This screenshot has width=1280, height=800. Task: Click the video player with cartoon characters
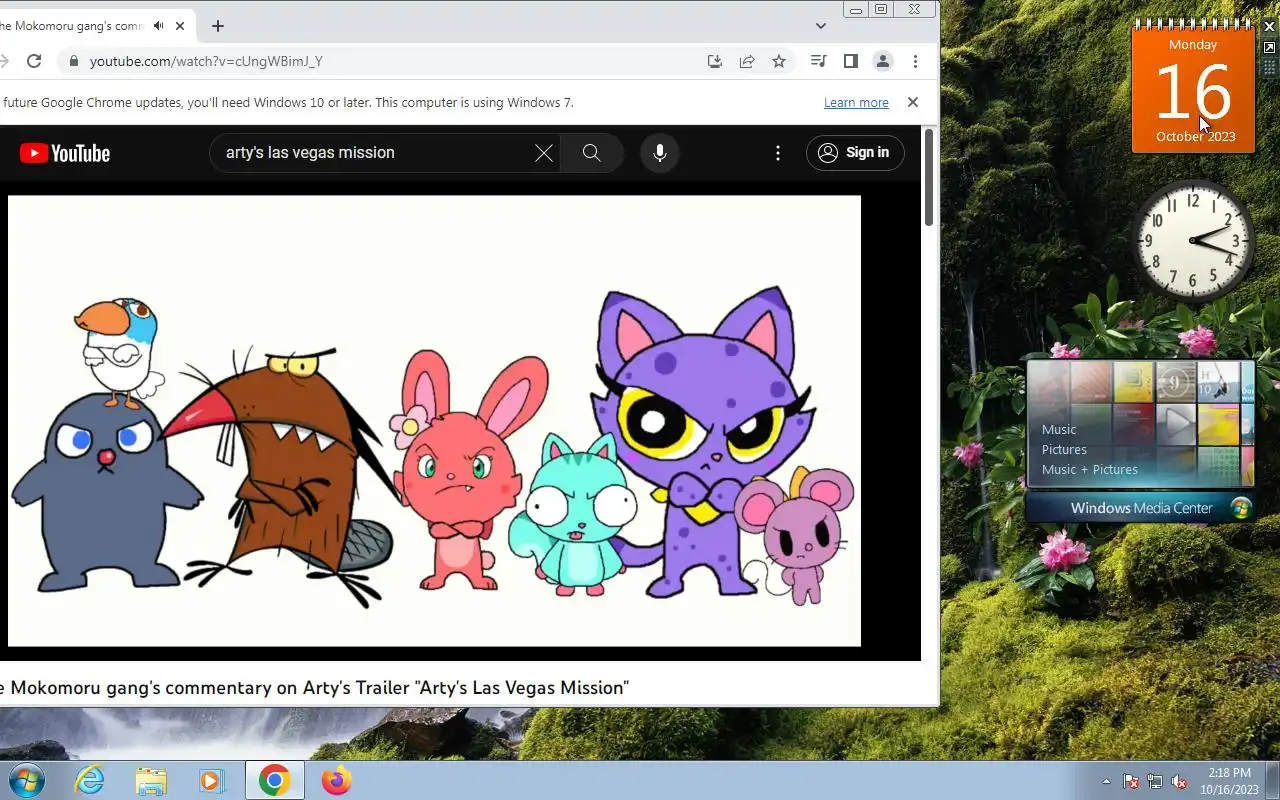(x=434, y=421)
